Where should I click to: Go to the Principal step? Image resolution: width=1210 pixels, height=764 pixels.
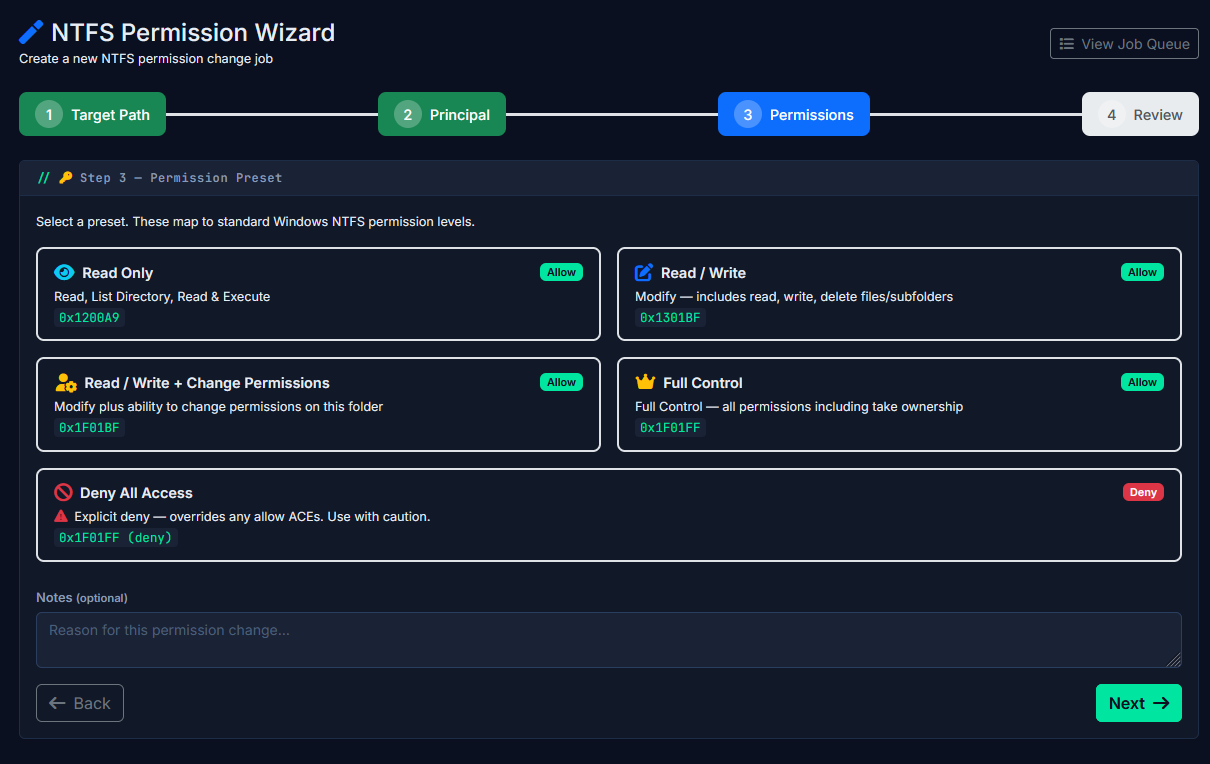tap(442, 114)
